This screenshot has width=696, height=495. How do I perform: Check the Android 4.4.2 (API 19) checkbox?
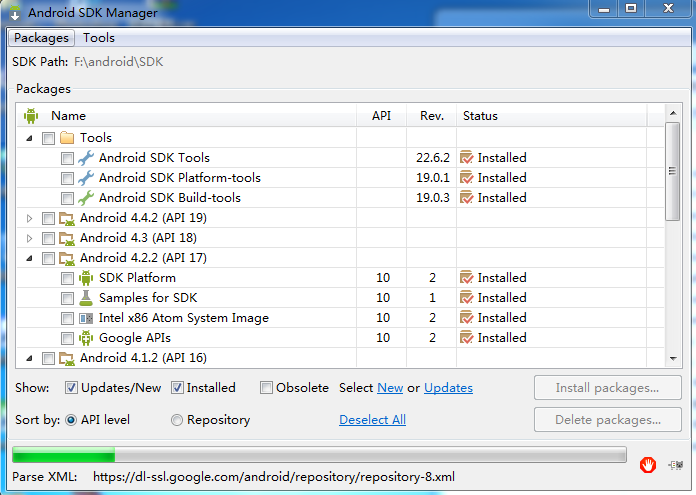point(48,218)
